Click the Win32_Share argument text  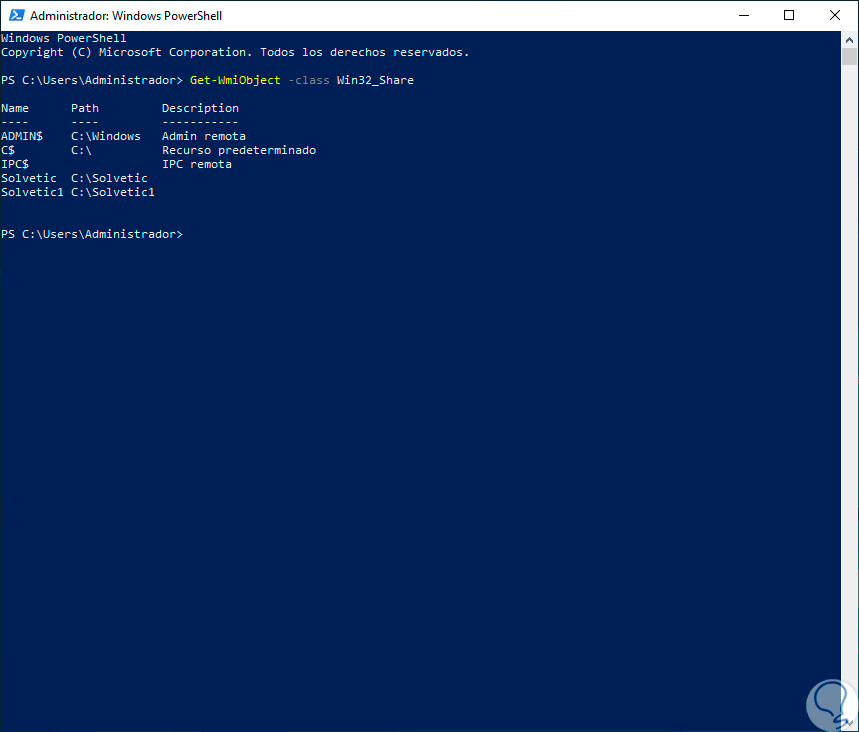pyautogui.click(x=375, y=80)
